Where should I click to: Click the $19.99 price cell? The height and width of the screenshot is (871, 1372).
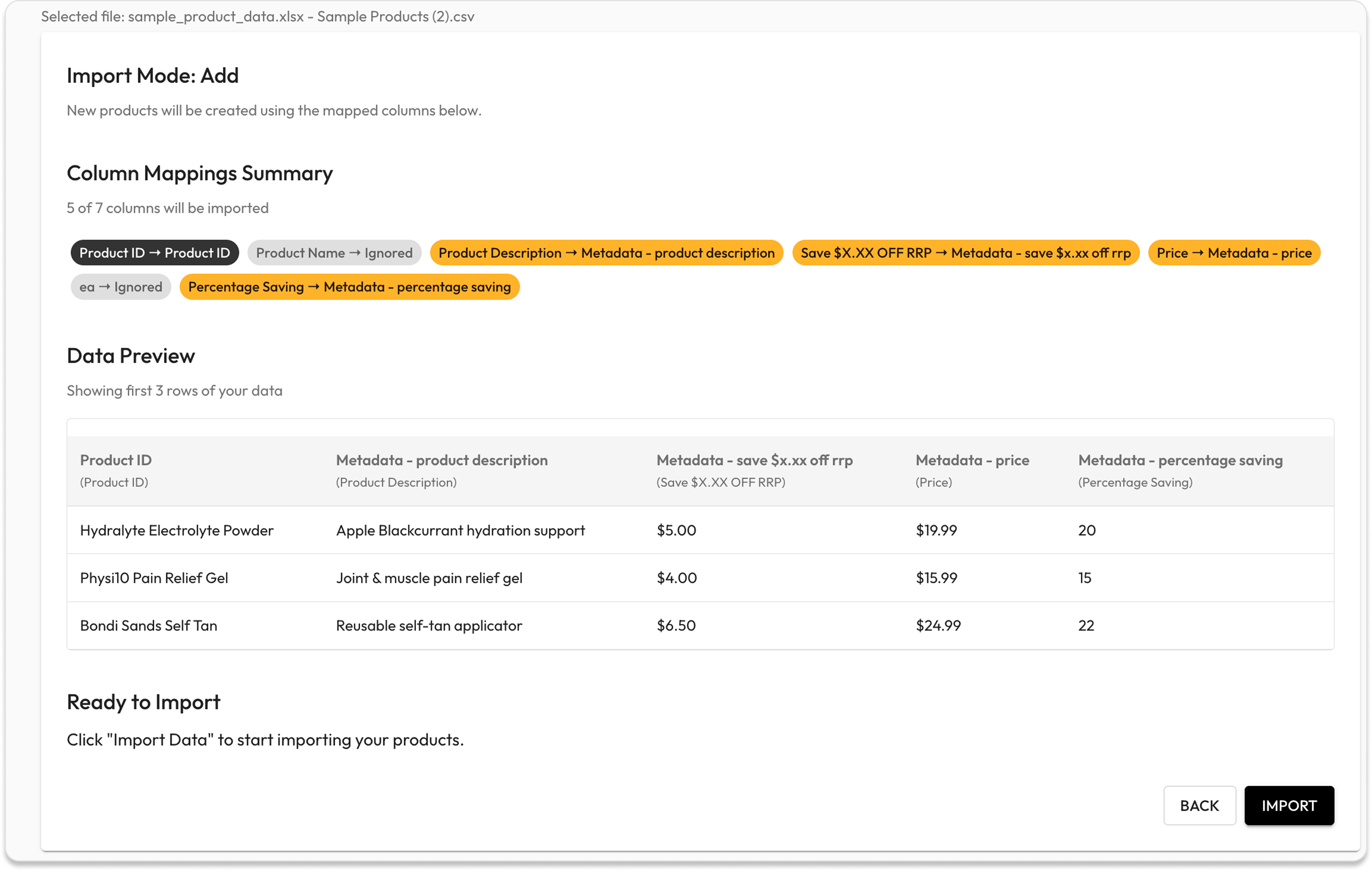(x=936, y=530)
